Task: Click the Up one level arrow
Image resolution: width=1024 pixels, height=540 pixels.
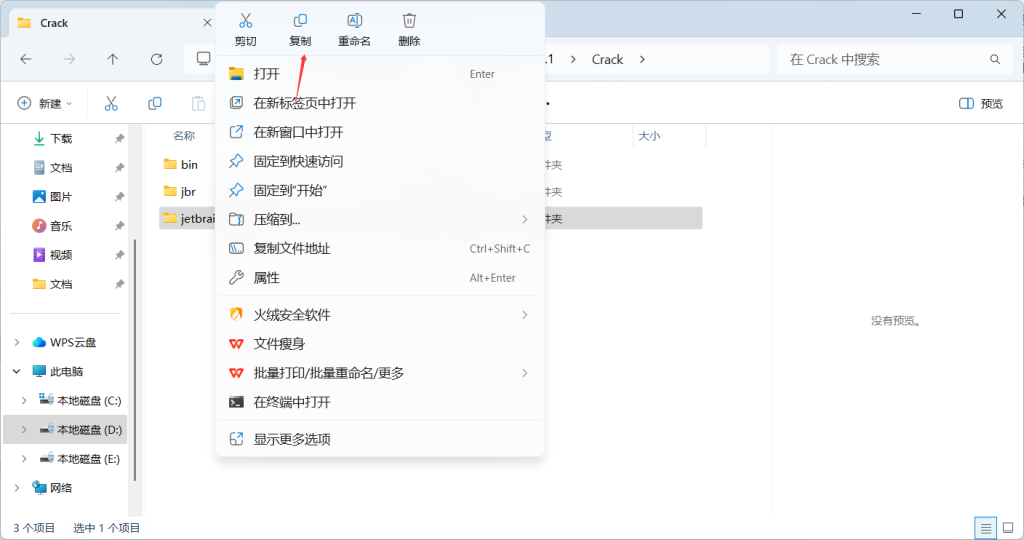Action: [x=112, y=59]
